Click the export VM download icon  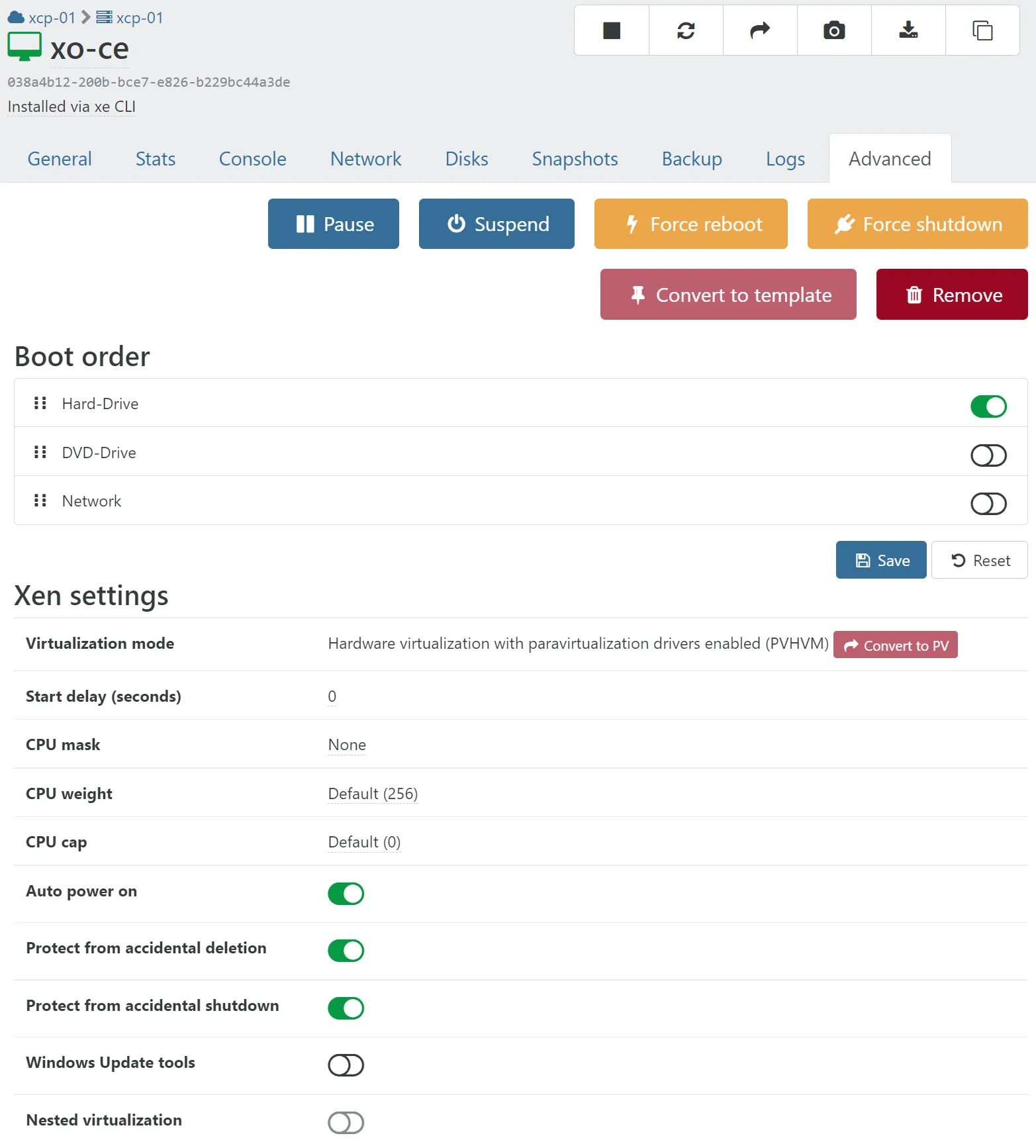pos(908,30)
